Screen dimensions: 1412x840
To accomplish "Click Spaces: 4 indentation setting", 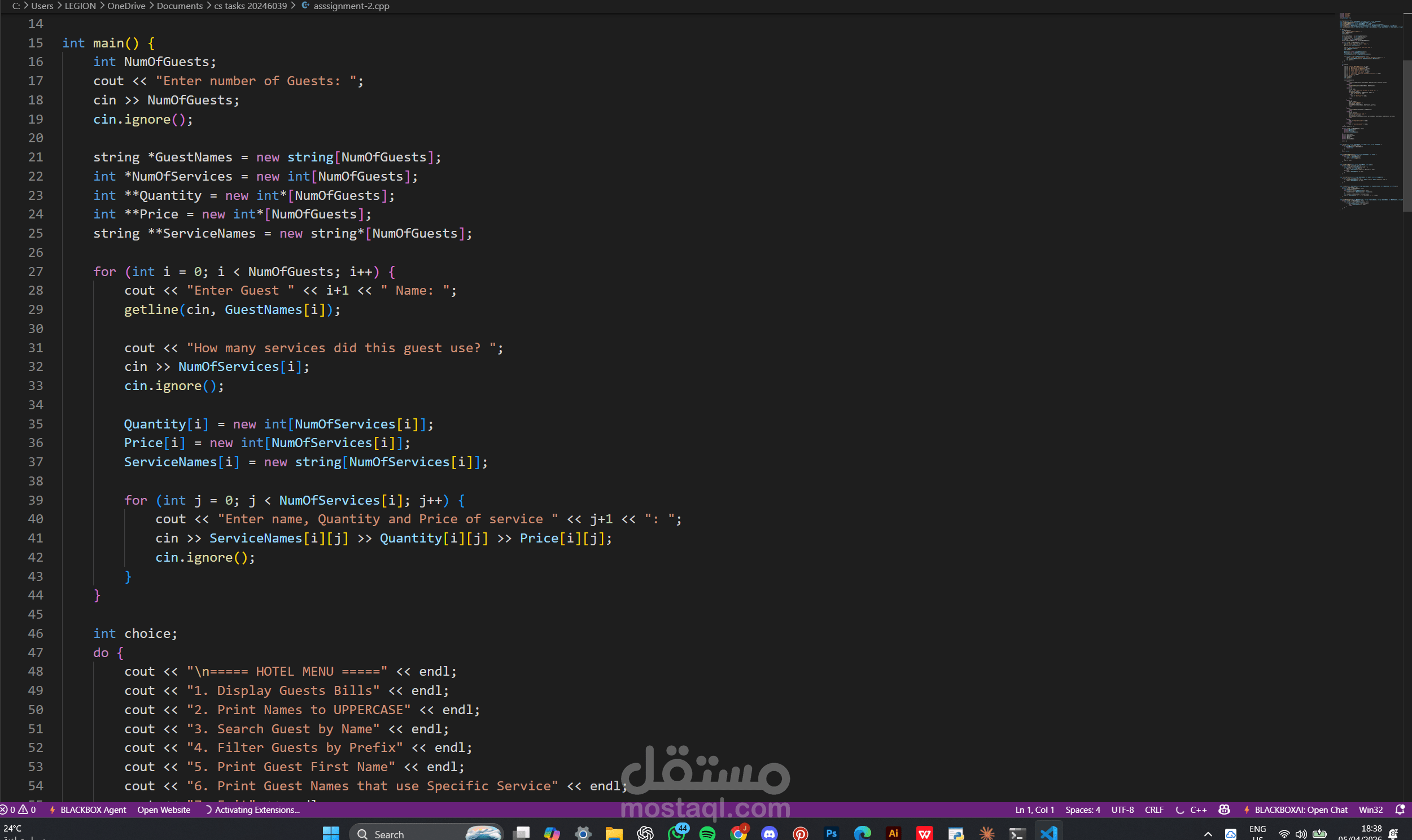I will pyautogui.click(x=1082, y=810).
